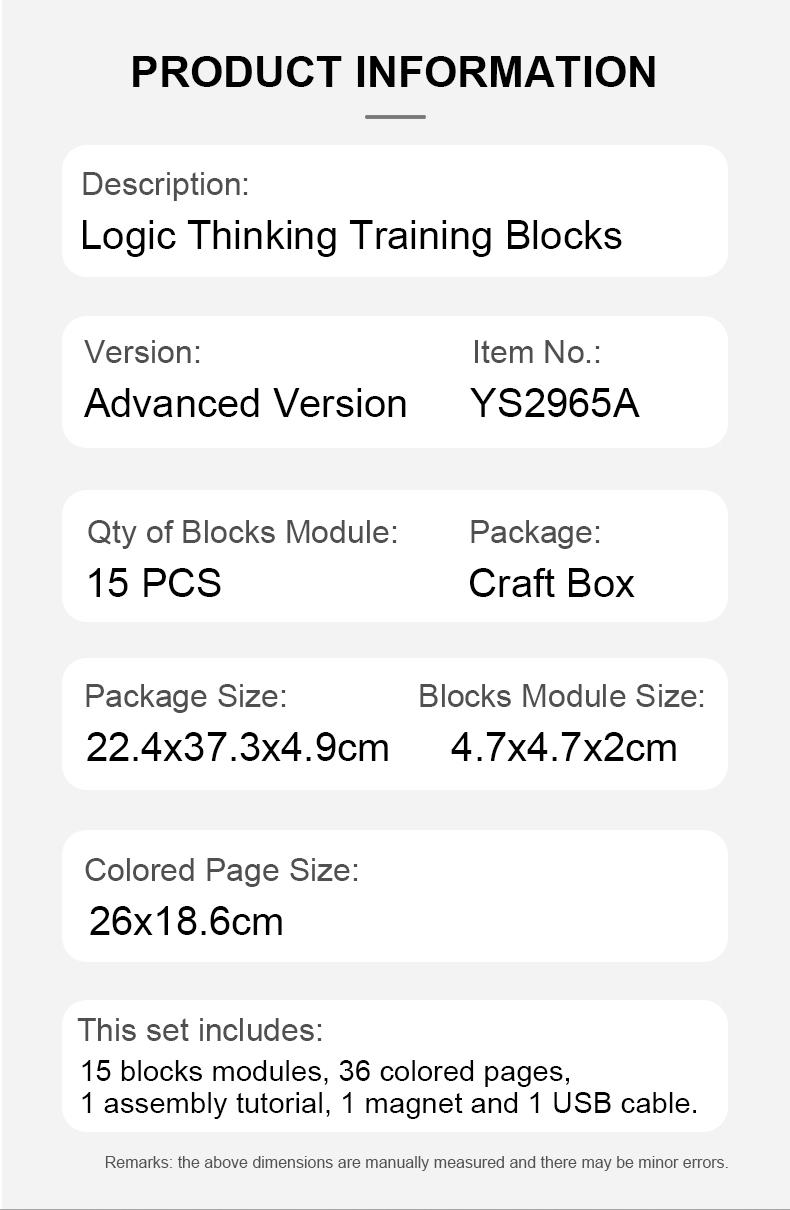This screenshot has height=1210, width=790.
Task: Click the Package Size label
Action: click(185, 696)
